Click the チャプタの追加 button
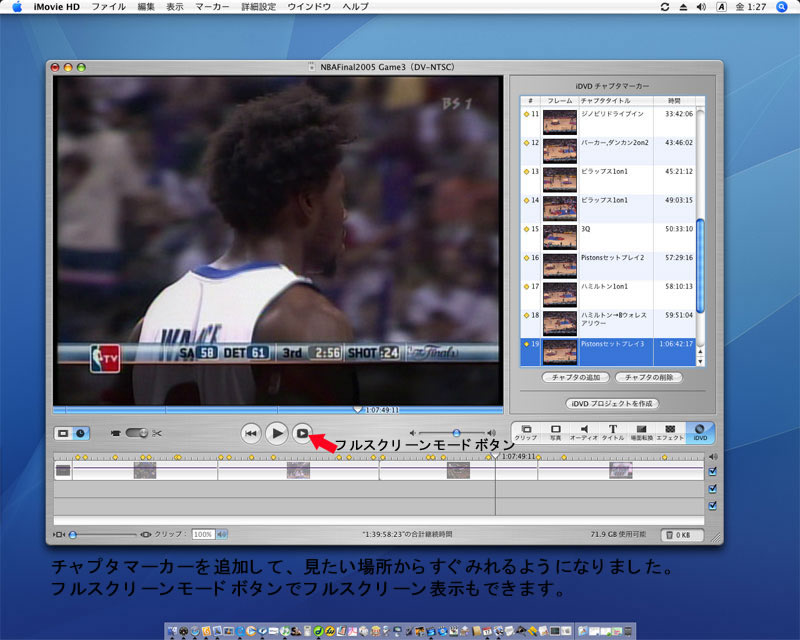The height and width of the screenshot is (640, 800). [x=574, y=378]
